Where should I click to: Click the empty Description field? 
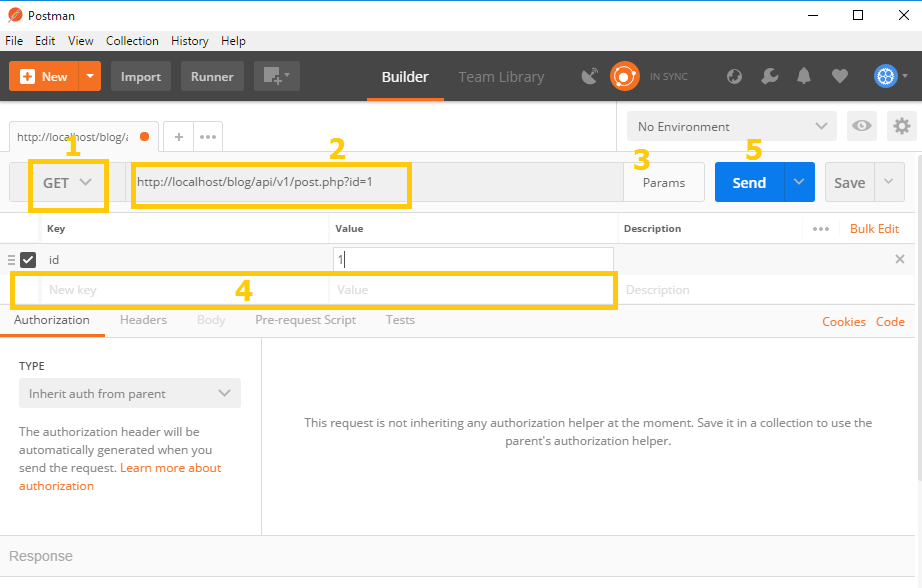(x=766, y=290)
